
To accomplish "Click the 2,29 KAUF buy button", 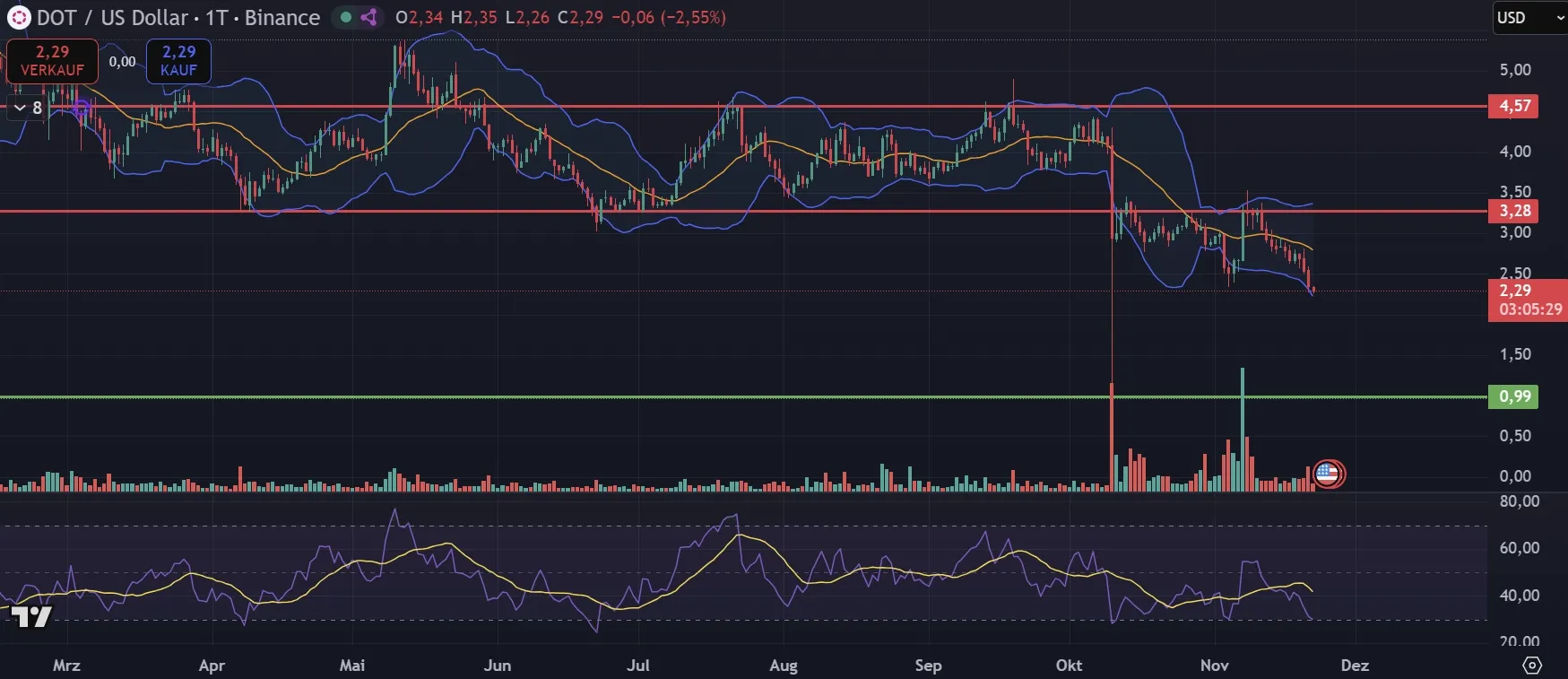I will pos(178,61).
